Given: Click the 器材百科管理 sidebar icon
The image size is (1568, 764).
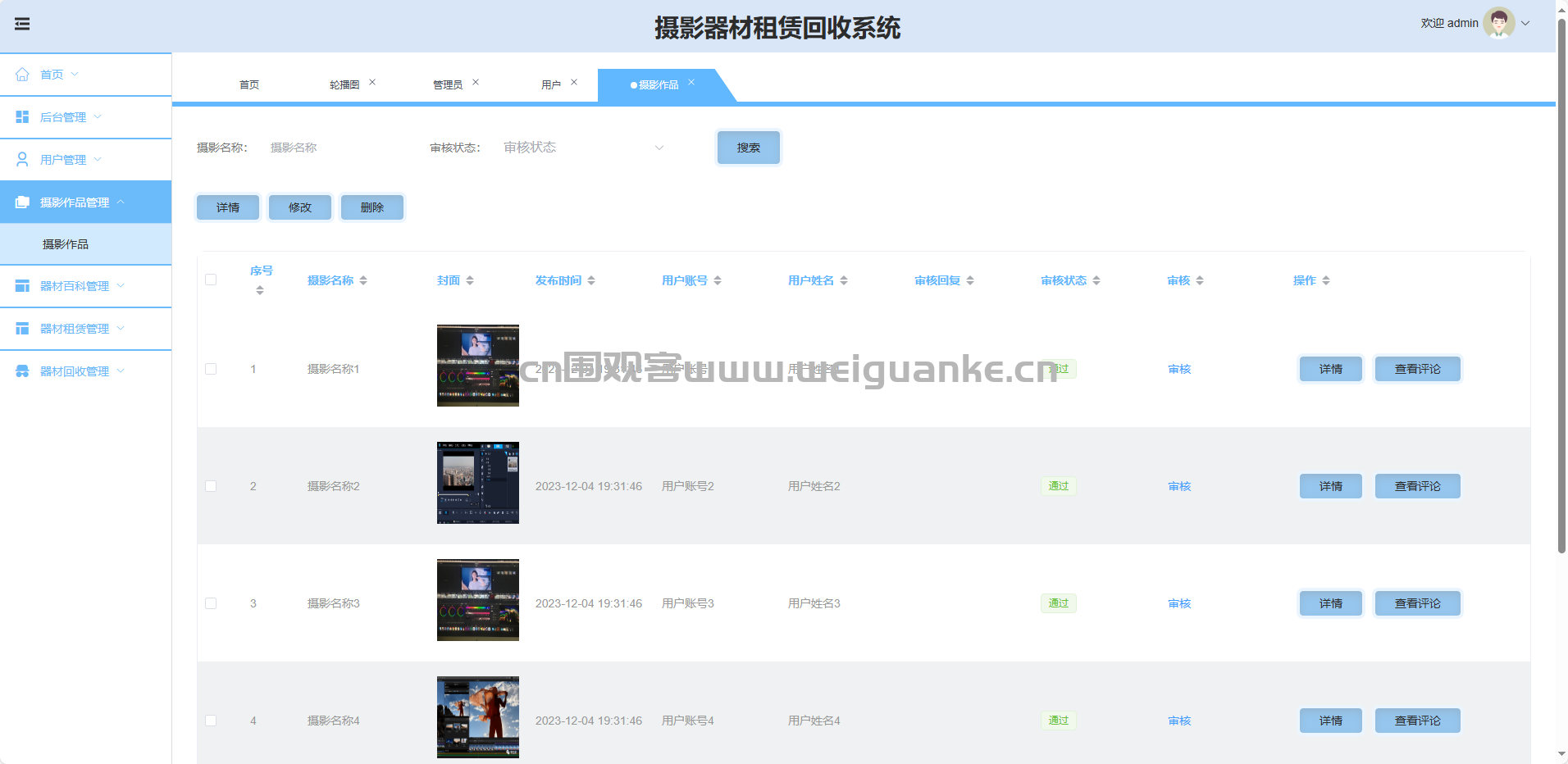Looking at the screenshot, I should (x=22, y=286).
